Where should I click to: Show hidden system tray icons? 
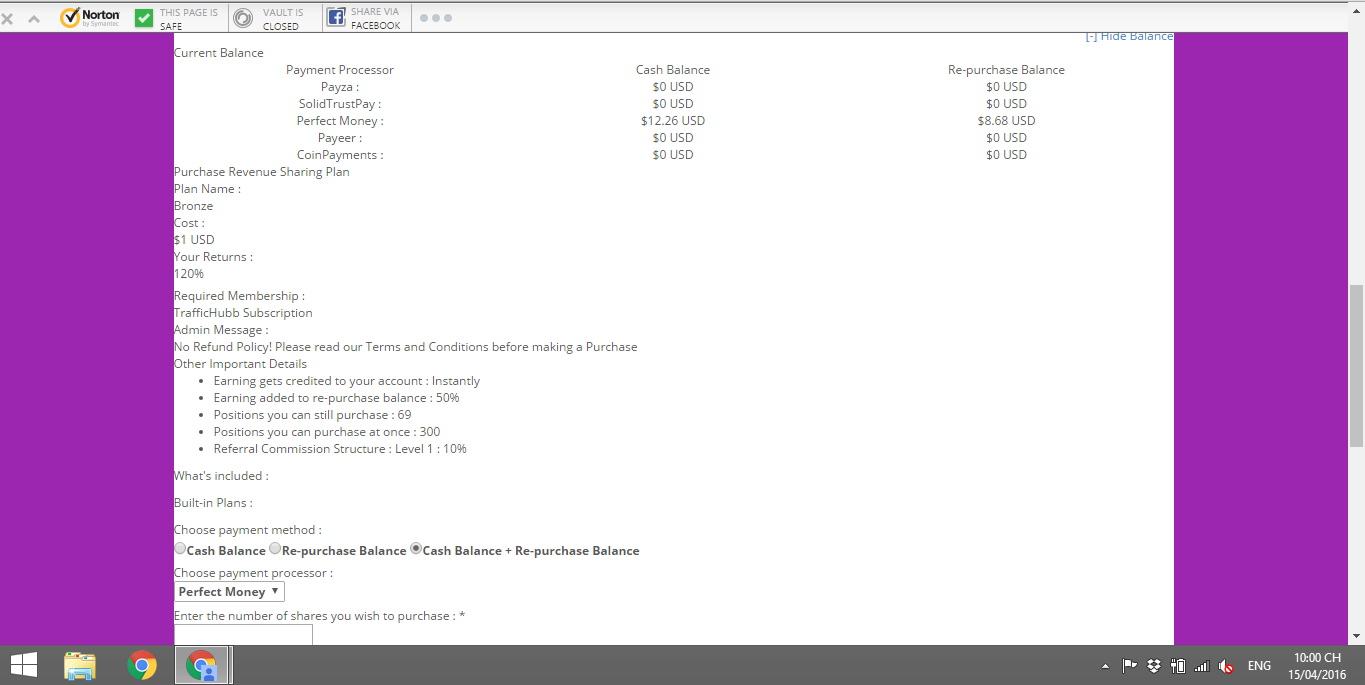click(x=1105, y=666)
